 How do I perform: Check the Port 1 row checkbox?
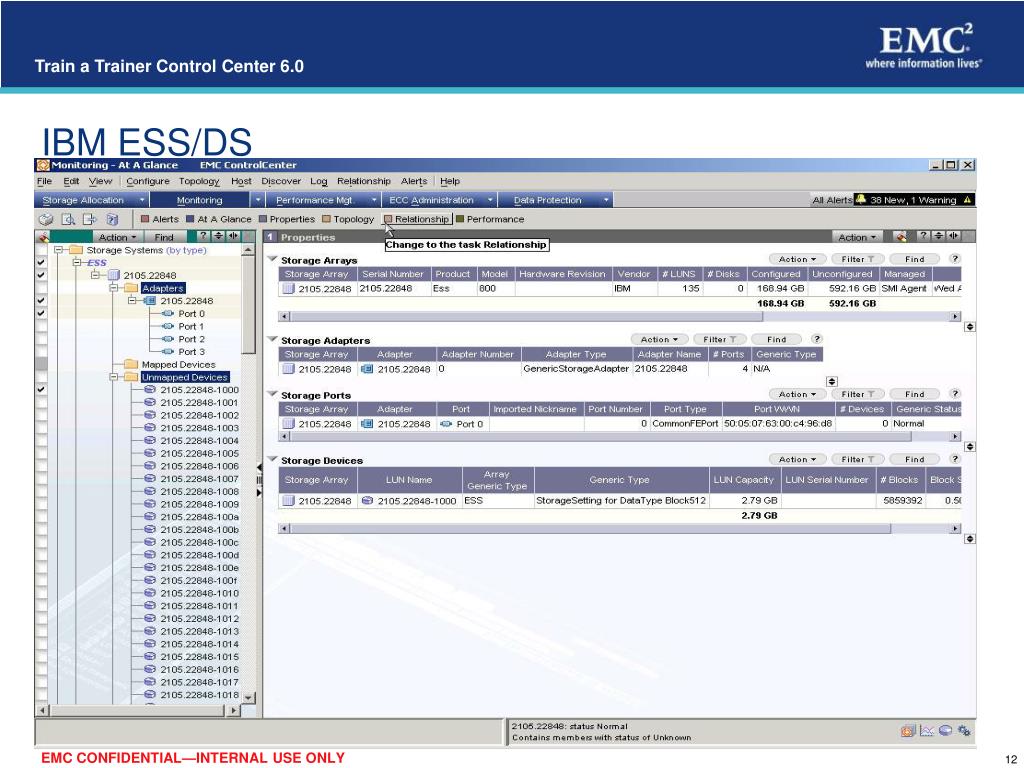(41, 326)
